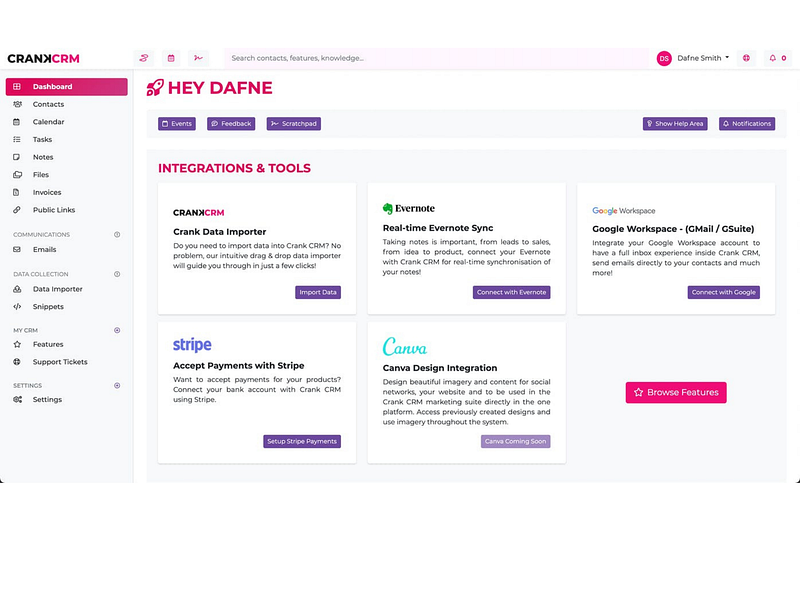
Task: Click the Data Importer icon in sidebar
Action: [x=17, y=289]
